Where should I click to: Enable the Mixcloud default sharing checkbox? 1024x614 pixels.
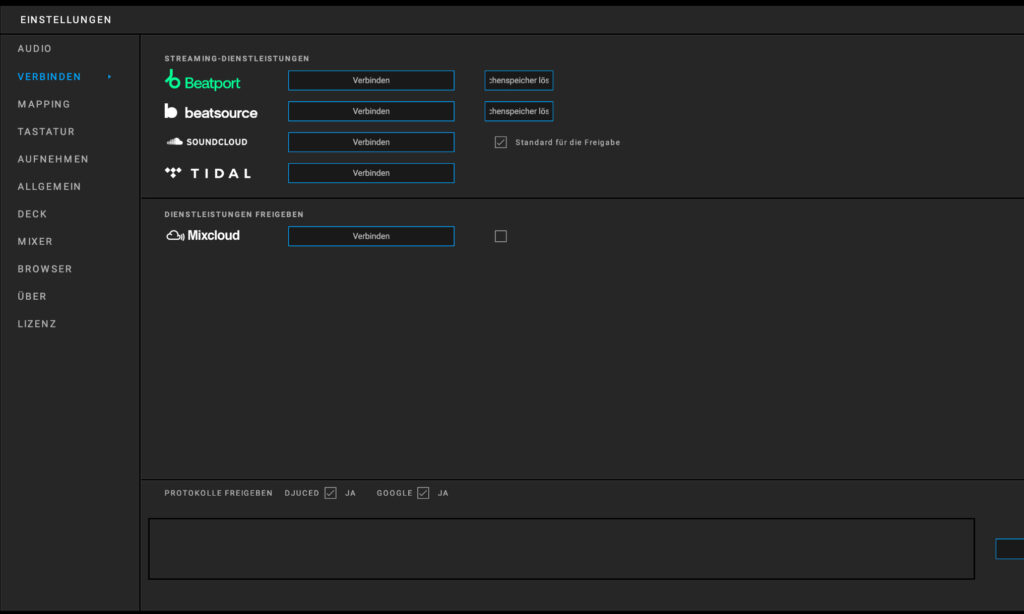[x=500, y=236]
